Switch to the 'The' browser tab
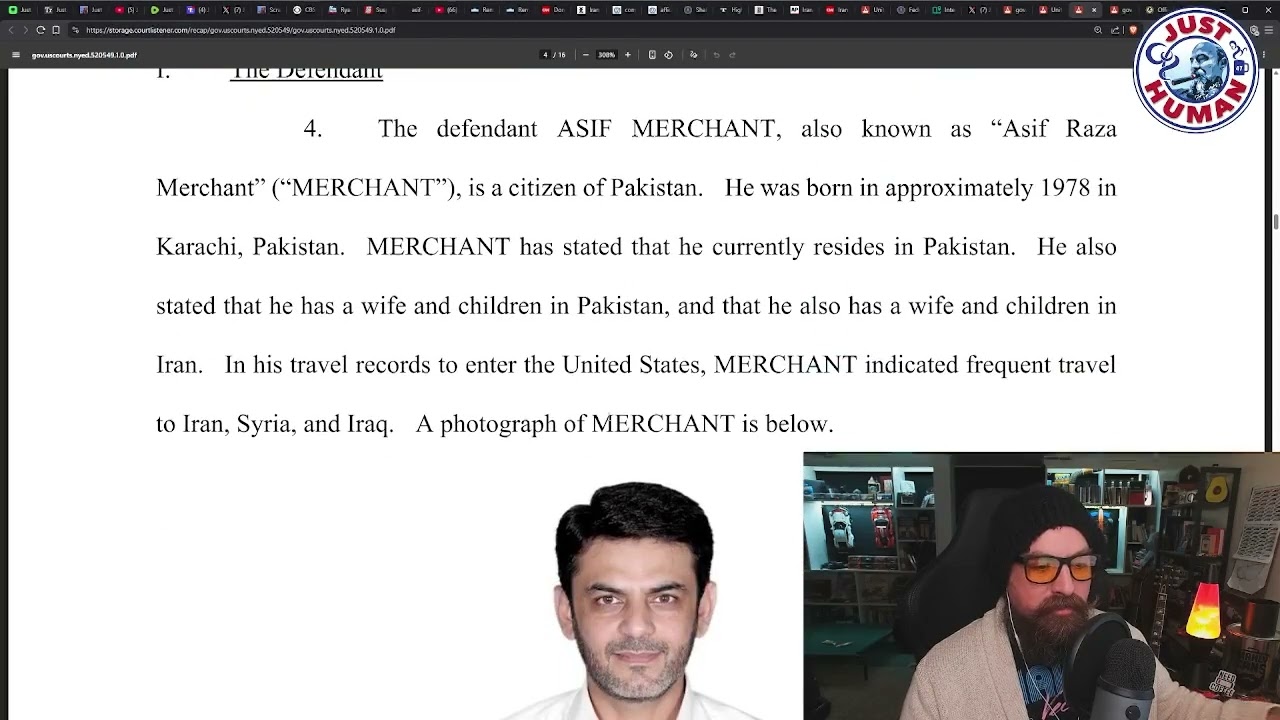This screenshot has height=720, width=1280. coord(766,10)
